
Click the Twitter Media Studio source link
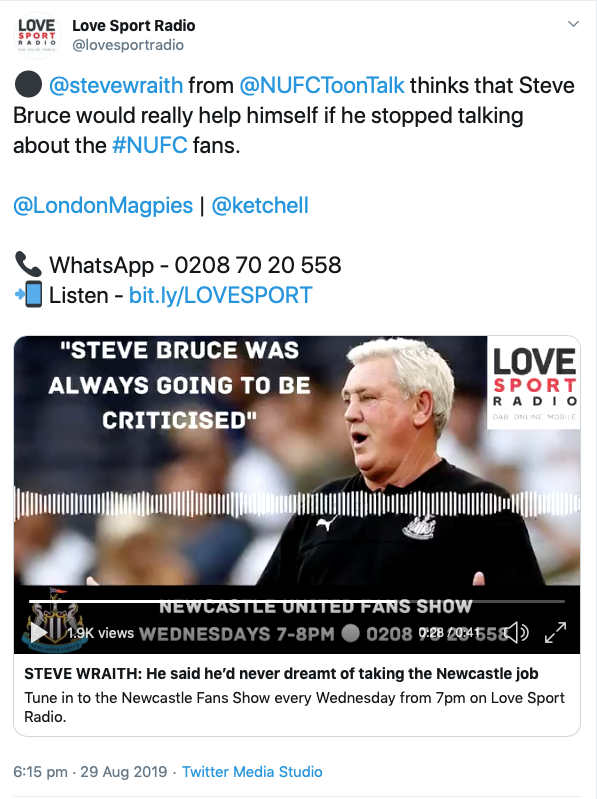point(252,771)
